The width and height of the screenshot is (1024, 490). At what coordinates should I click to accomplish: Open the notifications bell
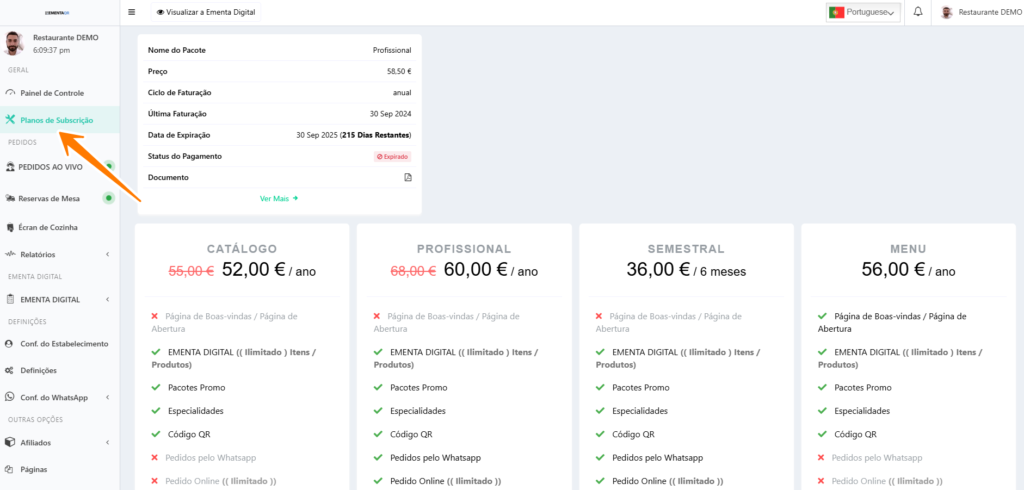918,12
